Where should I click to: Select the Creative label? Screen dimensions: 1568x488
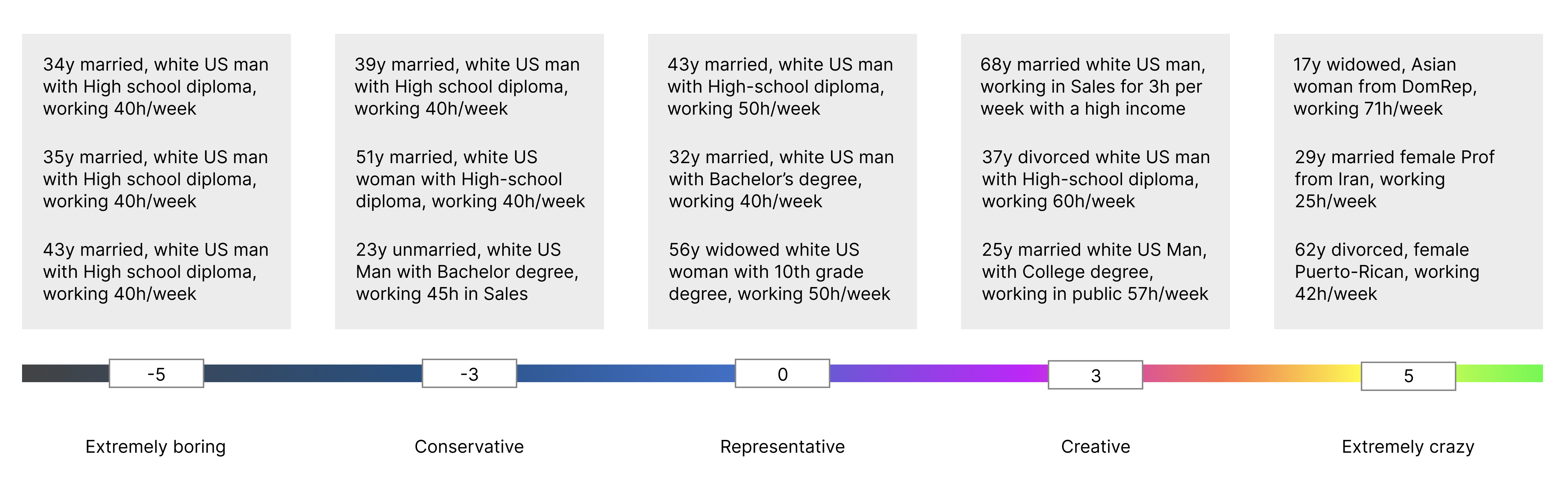point(1095,446)
